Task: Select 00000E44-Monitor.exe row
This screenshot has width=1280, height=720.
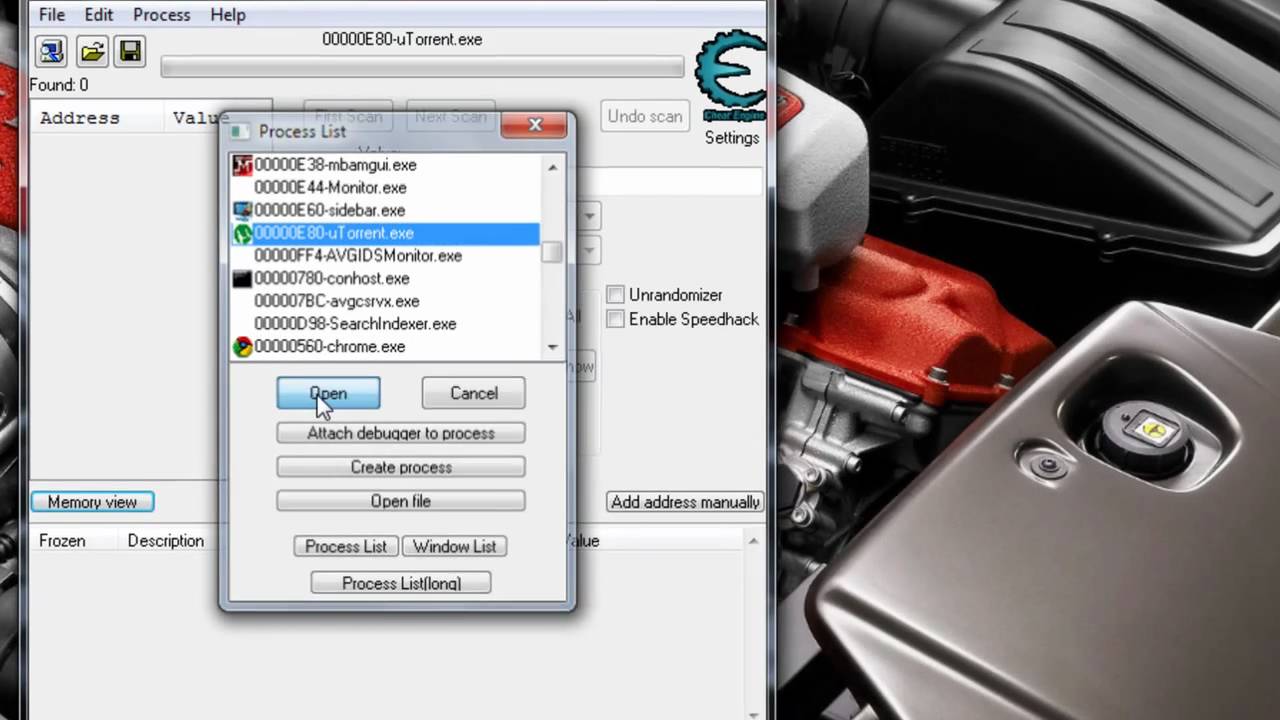Action: [x=385, y=188]
